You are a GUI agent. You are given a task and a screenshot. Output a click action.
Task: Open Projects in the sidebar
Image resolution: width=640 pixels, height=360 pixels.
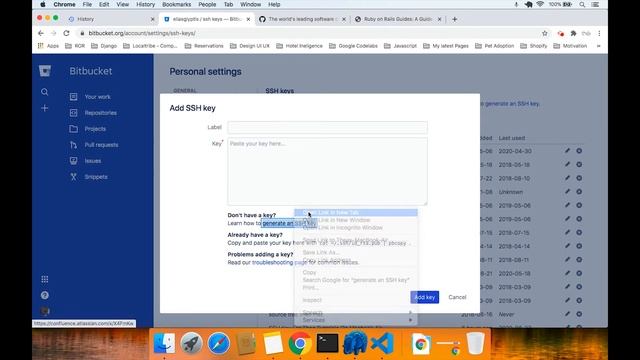(x=95, y=129)
